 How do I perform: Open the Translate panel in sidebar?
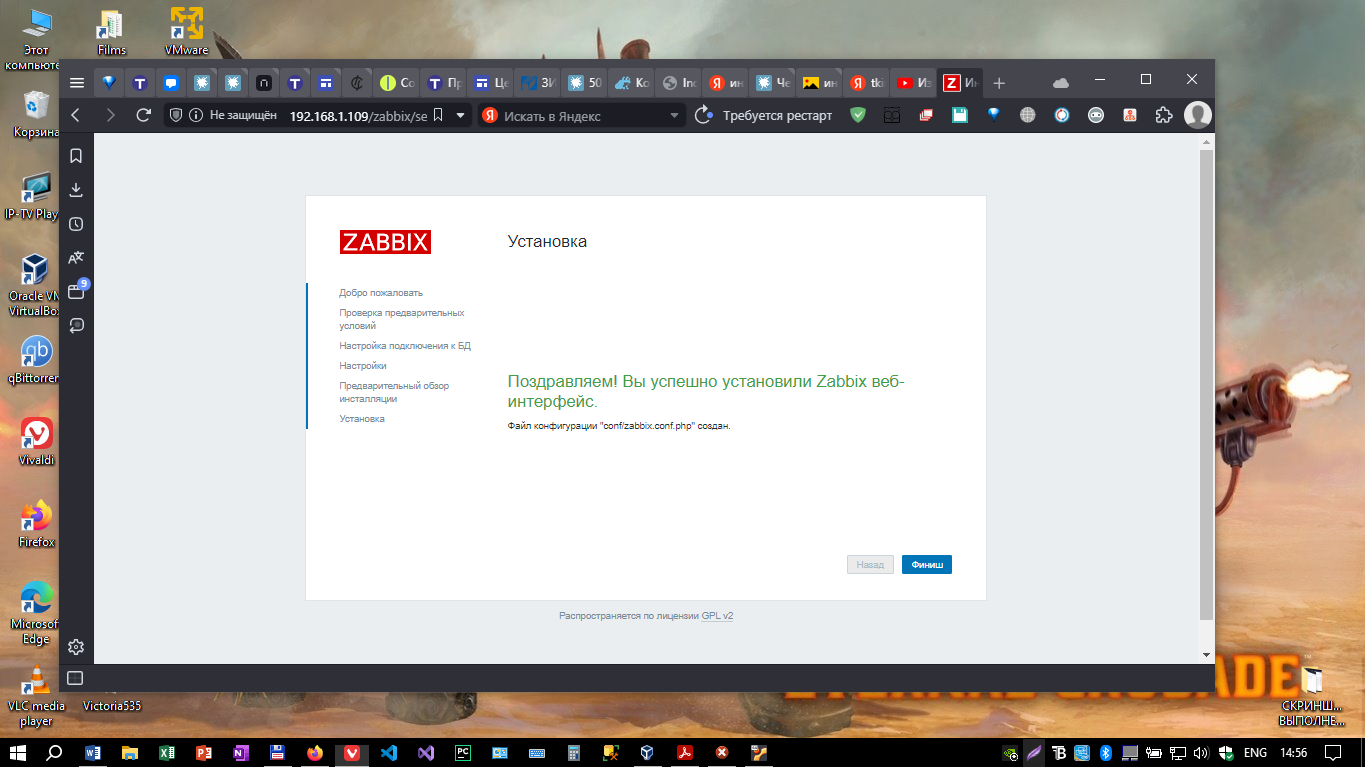click(x=76, y=258)
